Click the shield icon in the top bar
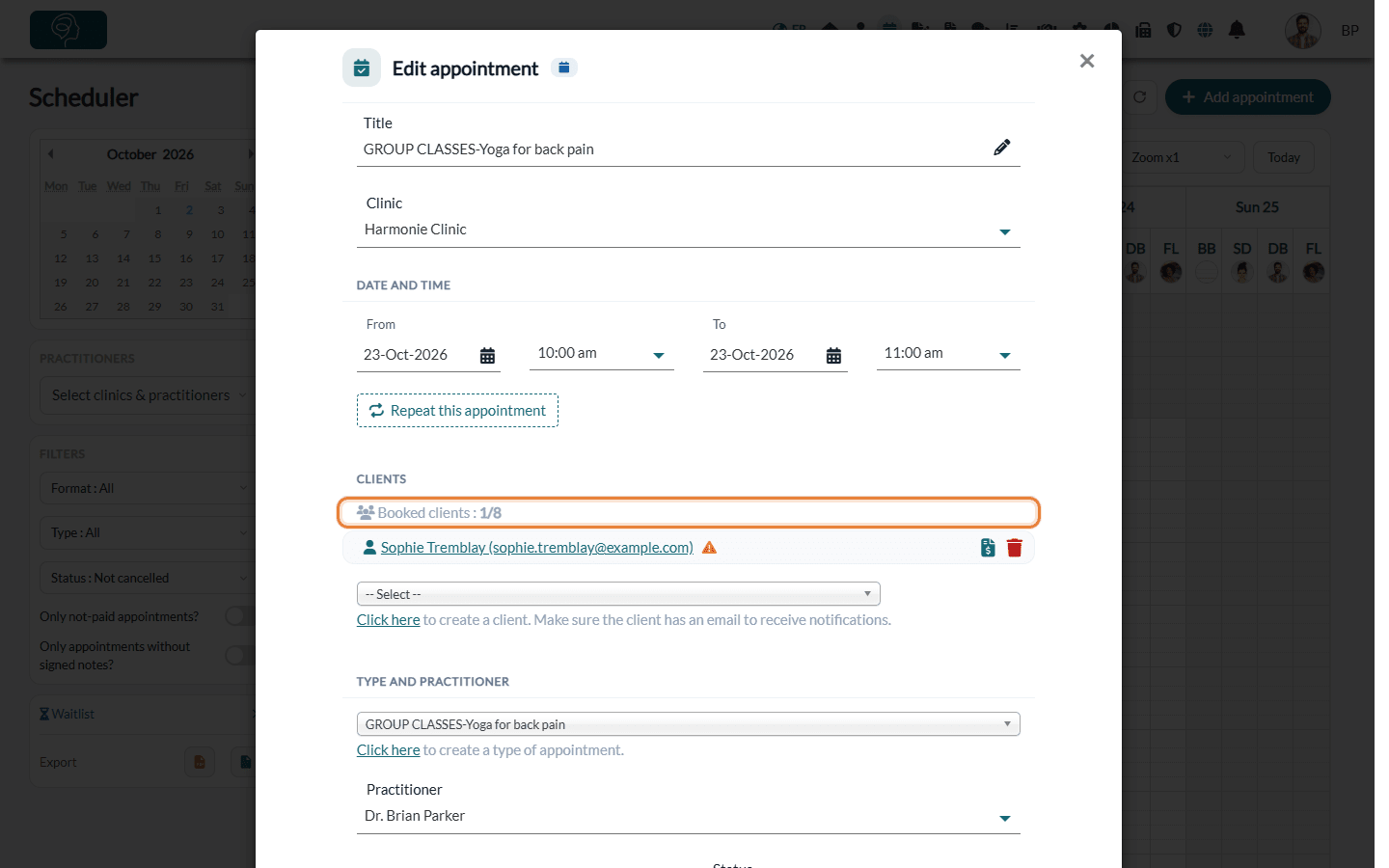Image resolution: width=1389 pixels, height=868 pixels. click(1174, 30)
